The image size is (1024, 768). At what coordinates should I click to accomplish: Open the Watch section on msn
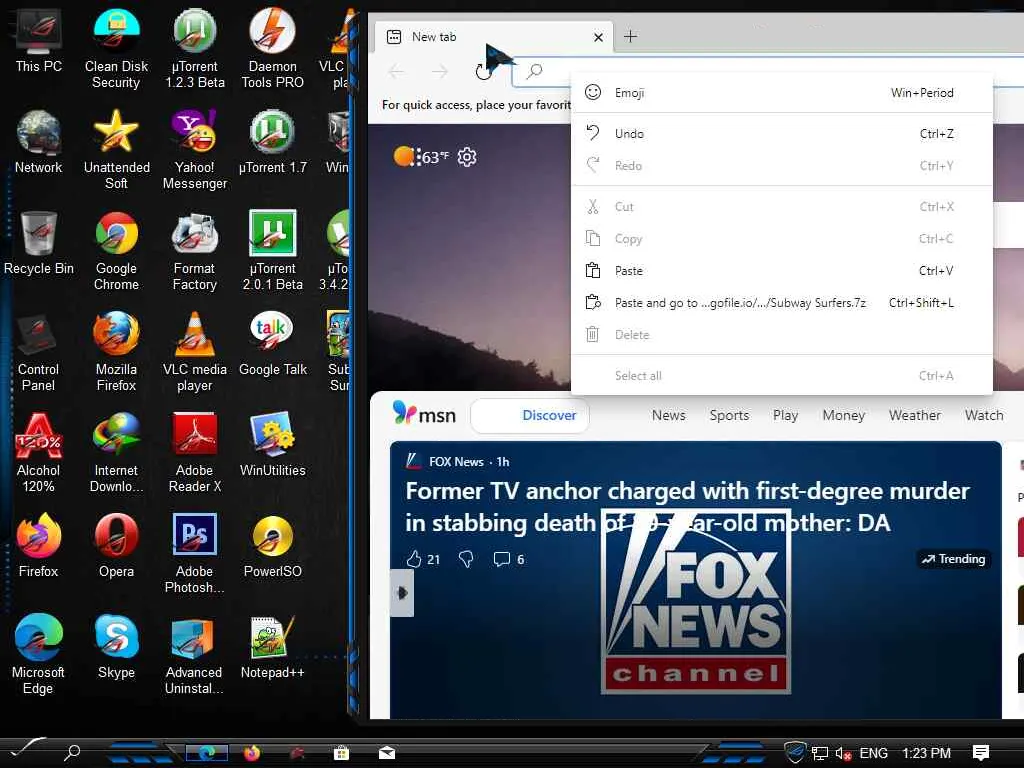click(x=984, y=415)
